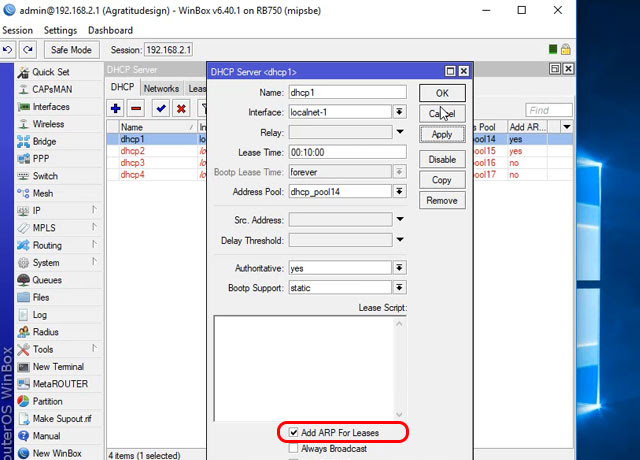This screenshot has height=460, width=640.
Task: Click Cancel in DHCP Server dialog
Action: pyautogui.click(x=442, y=113)
